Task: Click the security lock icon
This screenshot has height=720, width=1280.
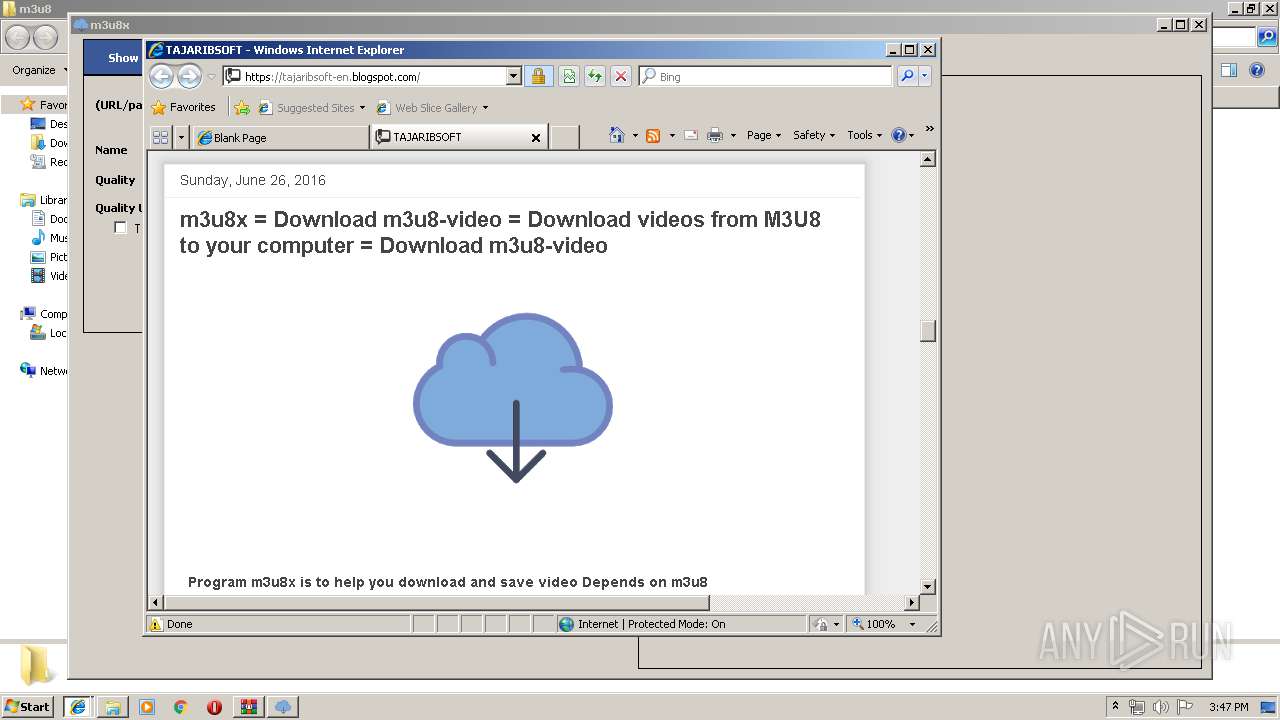Action: point(538,76)
